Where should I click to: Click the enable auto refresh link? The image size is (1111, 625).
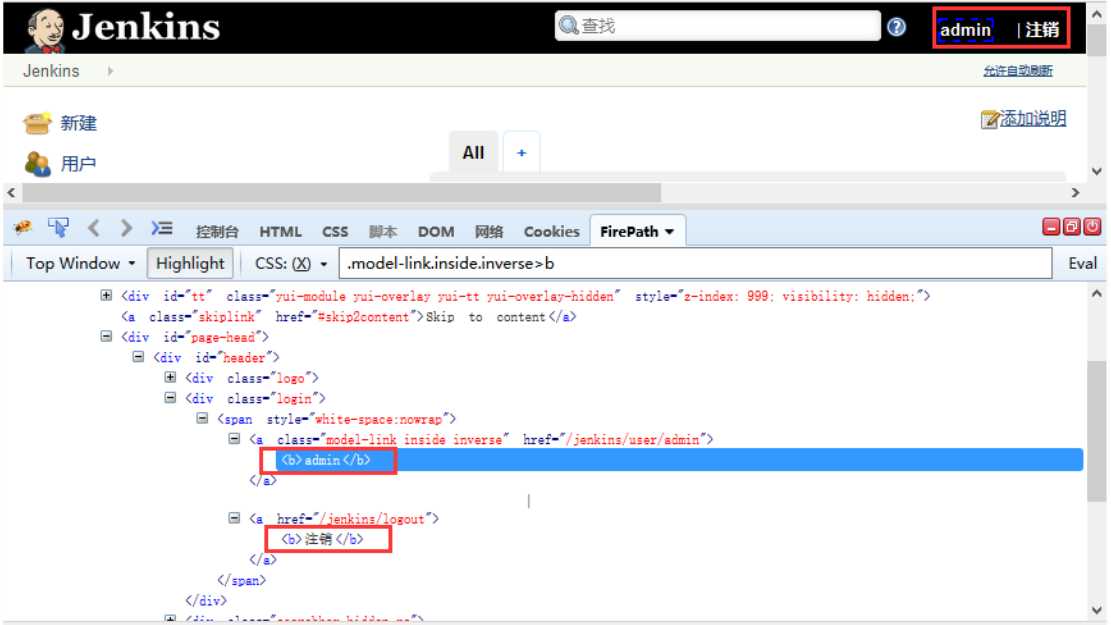tap(1017, 71)
